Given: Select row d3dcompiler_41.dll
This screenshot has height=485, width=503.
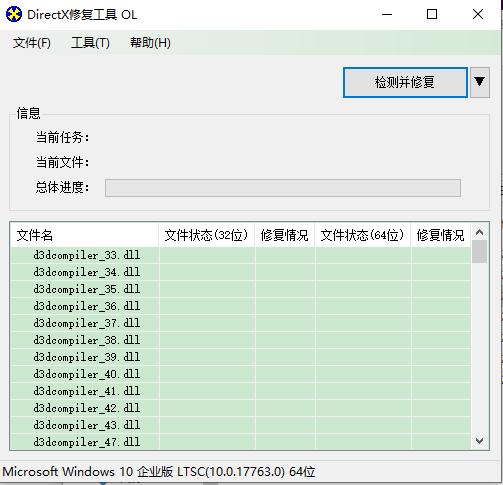Looking at the screenshot, I should pyautogui.click(x=241, y=391).
